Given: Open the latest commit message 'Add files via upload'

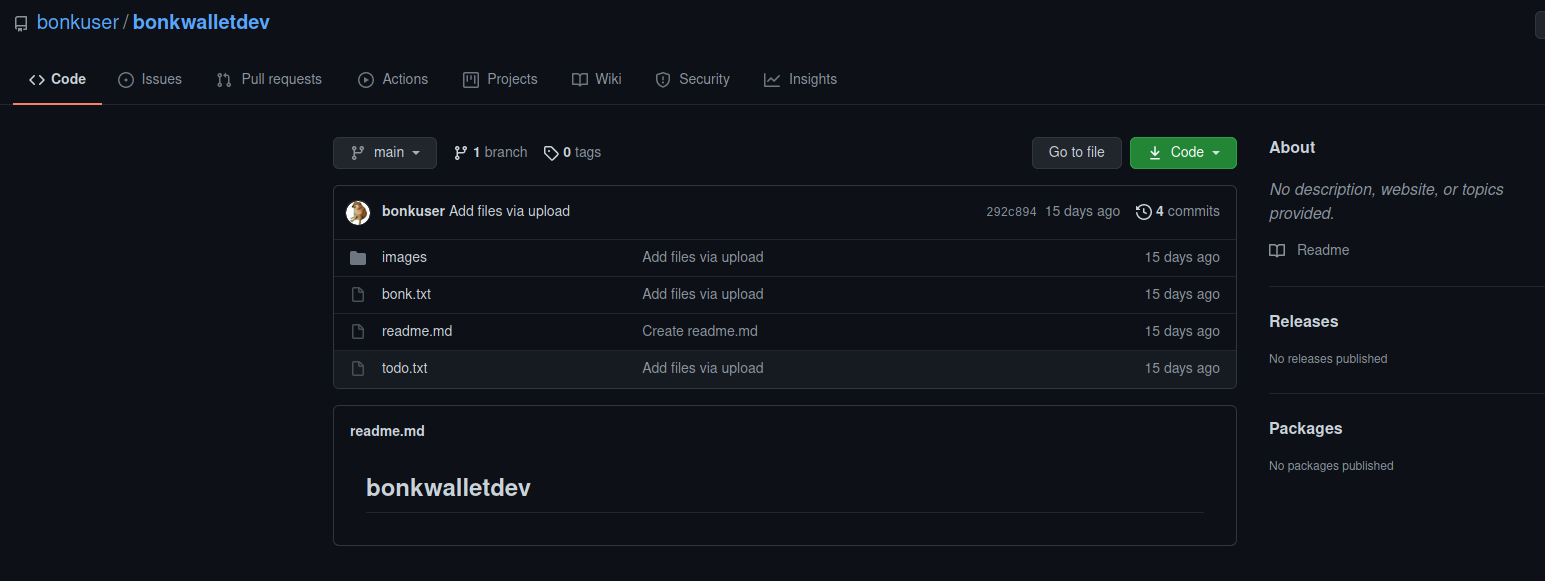Looking at the screenshot, I should point(509,211).
